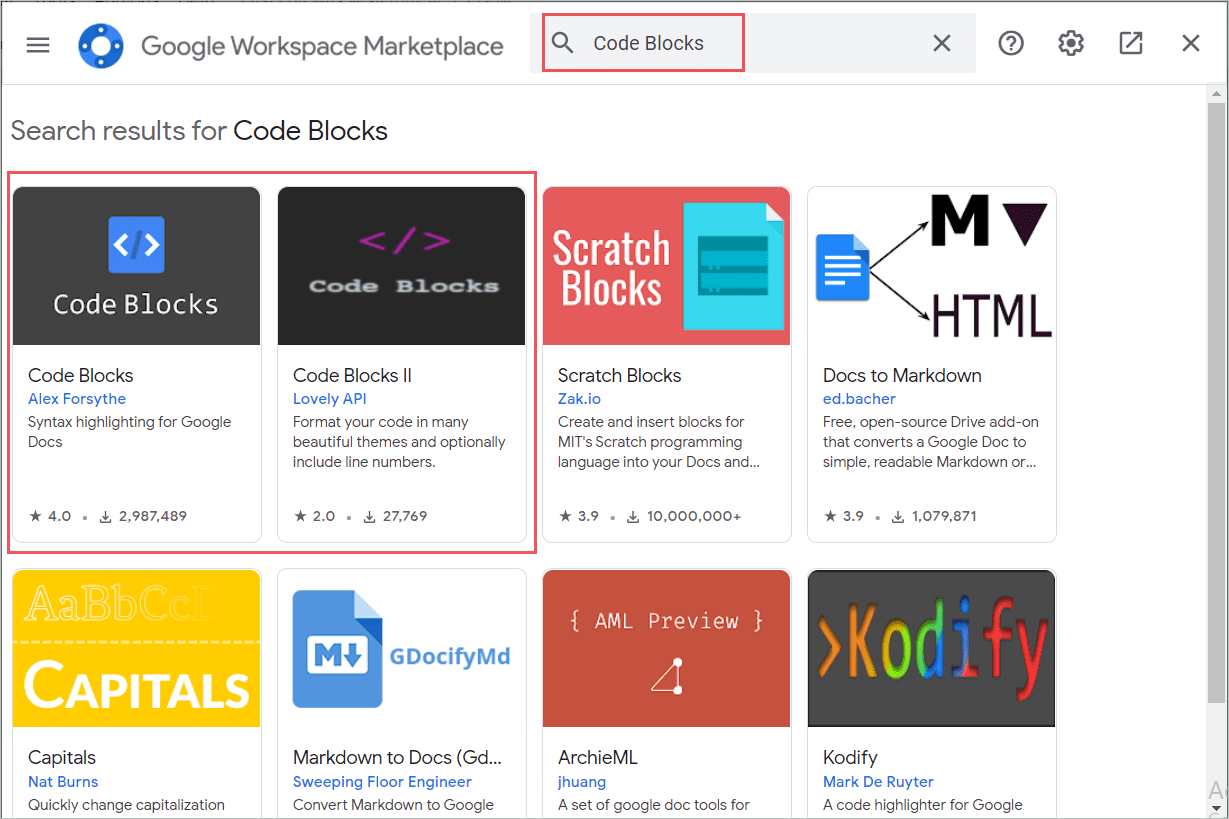Click the Docs to Markdown description text
Screen dimensions: 1229x819
click(x=929, y=442)
